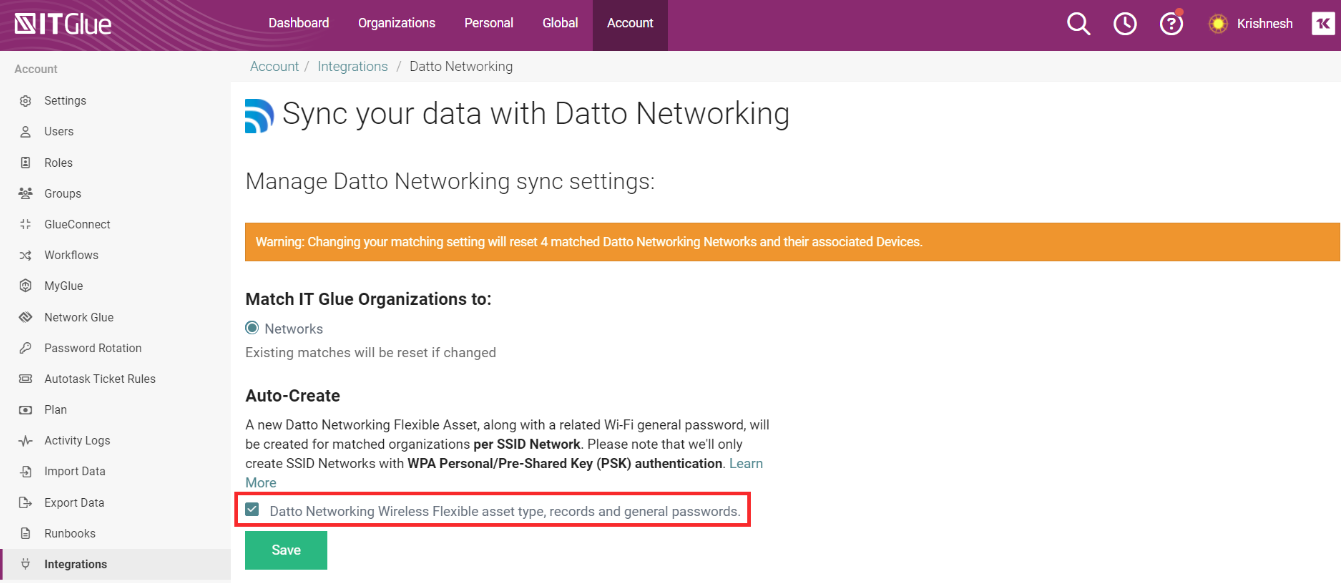Click the Password Rotation key icon
1342x583 pixels.
[26, 349]
